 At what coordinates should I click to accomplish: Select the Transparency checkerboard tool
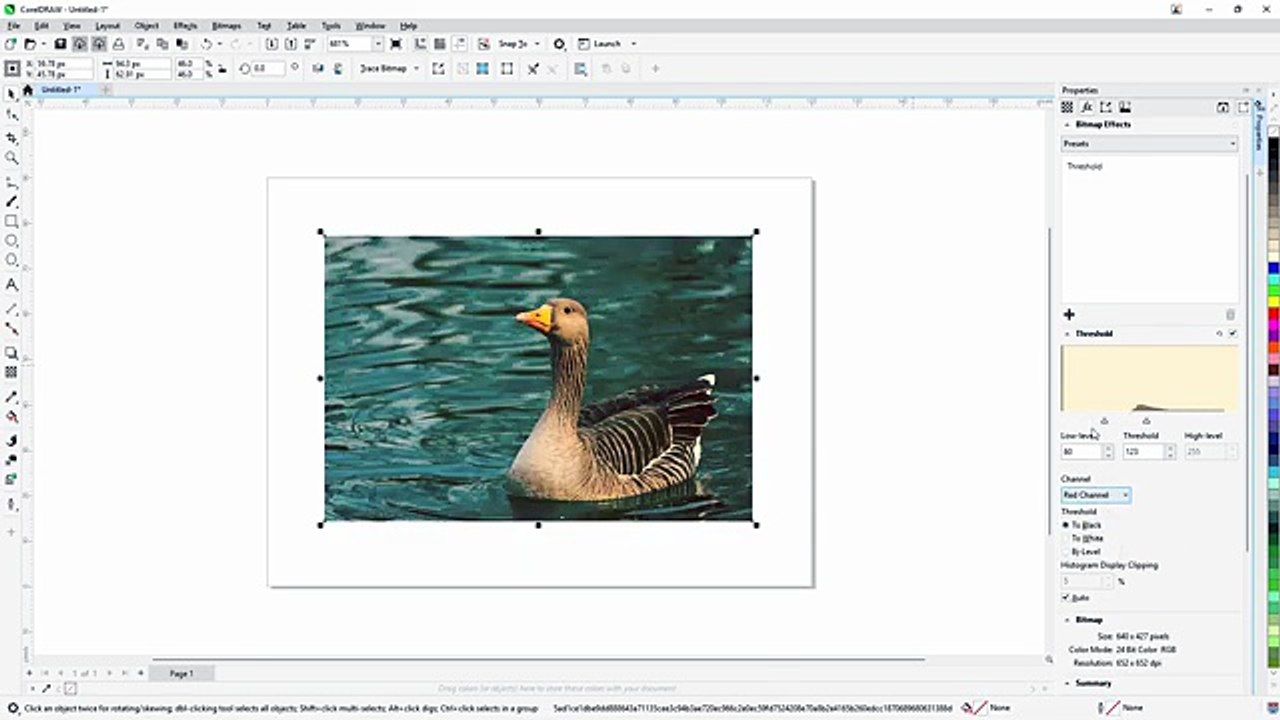pyautogui.click(x=12, y=372)
